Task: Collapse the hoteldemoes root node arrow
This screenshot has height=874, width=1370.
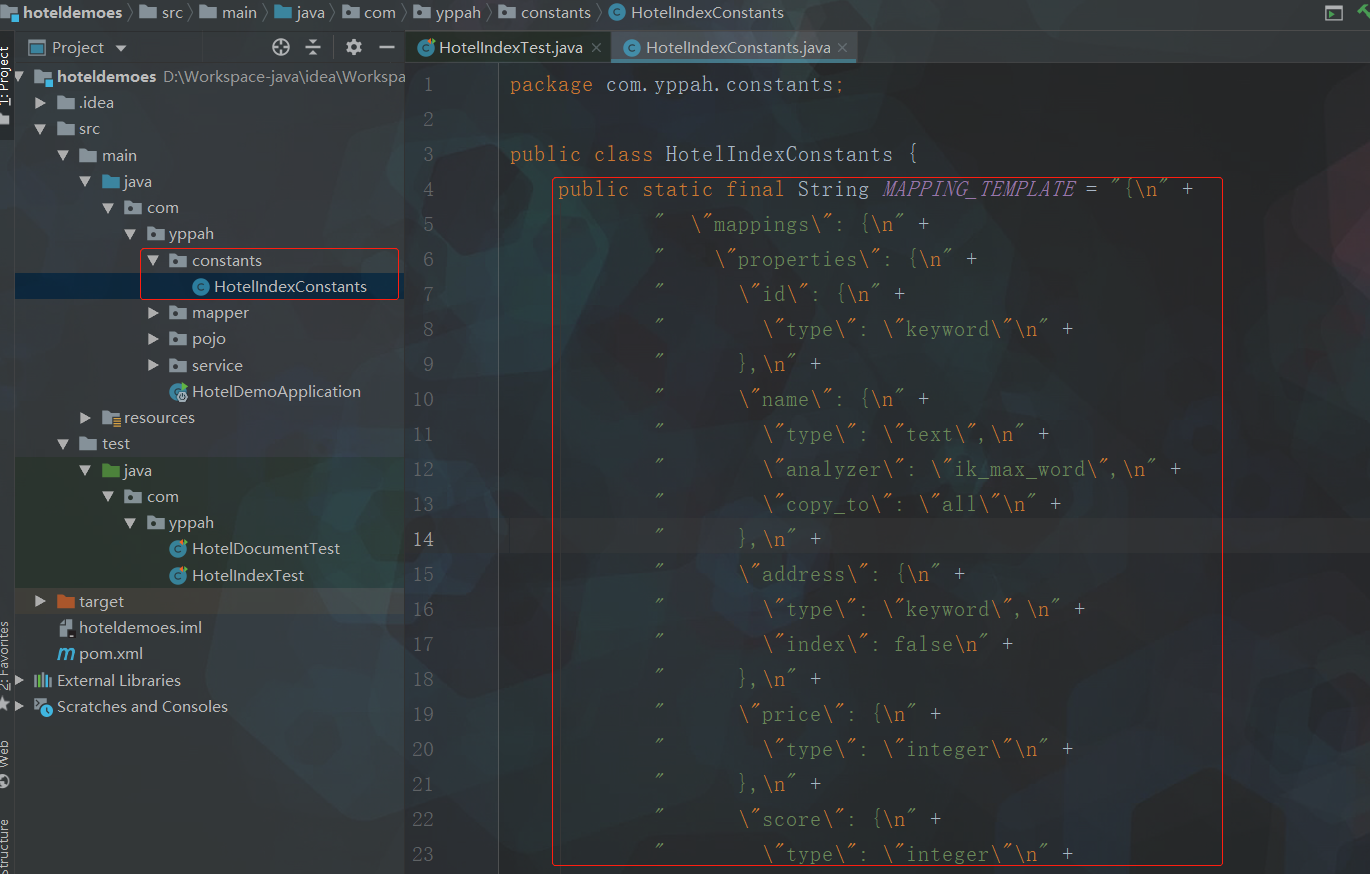Action: [19, 77]
